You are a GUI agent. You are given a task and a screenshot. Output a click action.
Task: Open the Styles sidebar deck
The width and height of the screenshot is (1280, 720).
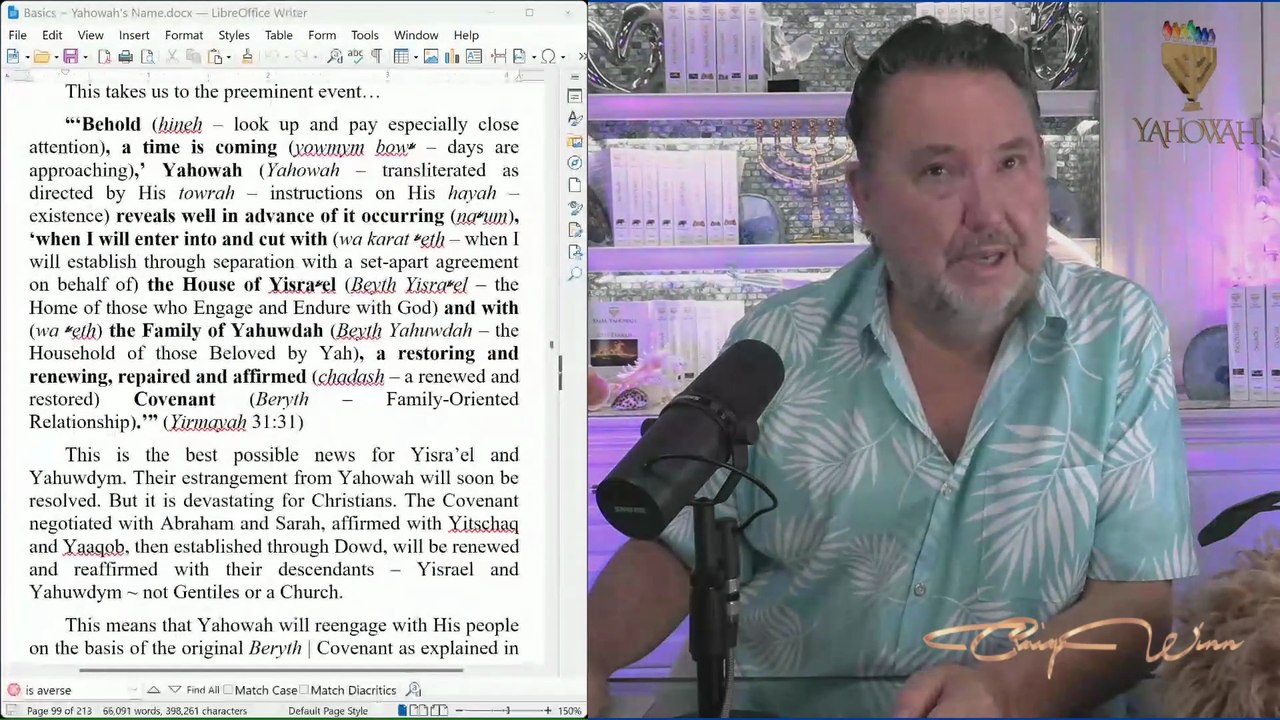click(575, 118)
